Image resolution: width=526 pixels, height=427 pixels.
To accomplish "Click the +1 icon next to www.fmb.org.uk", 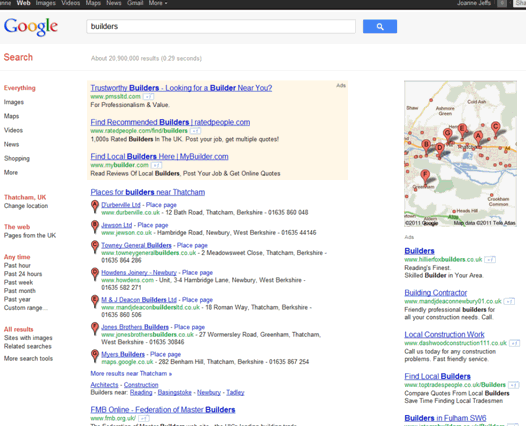I will pos(144,419).
